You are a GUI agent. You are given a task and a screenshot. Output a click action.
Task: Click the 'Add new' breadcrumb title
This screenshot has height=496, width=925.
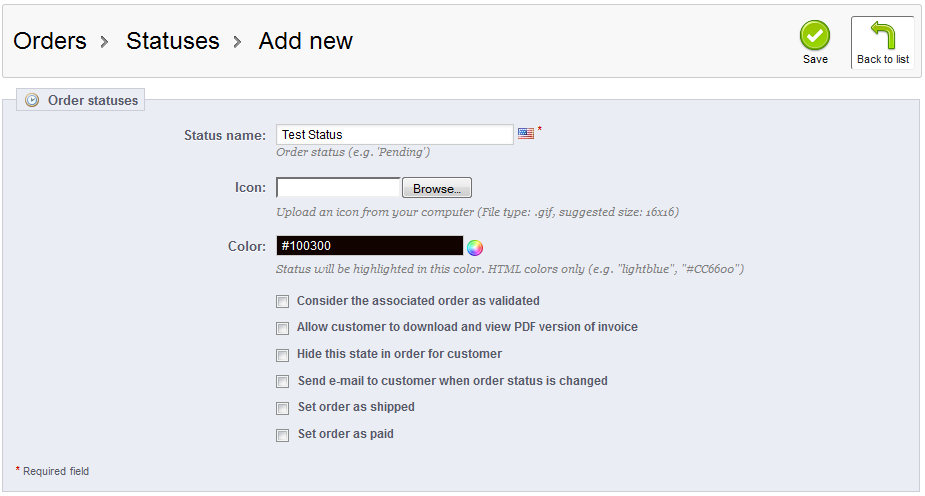tap(305, 41)
